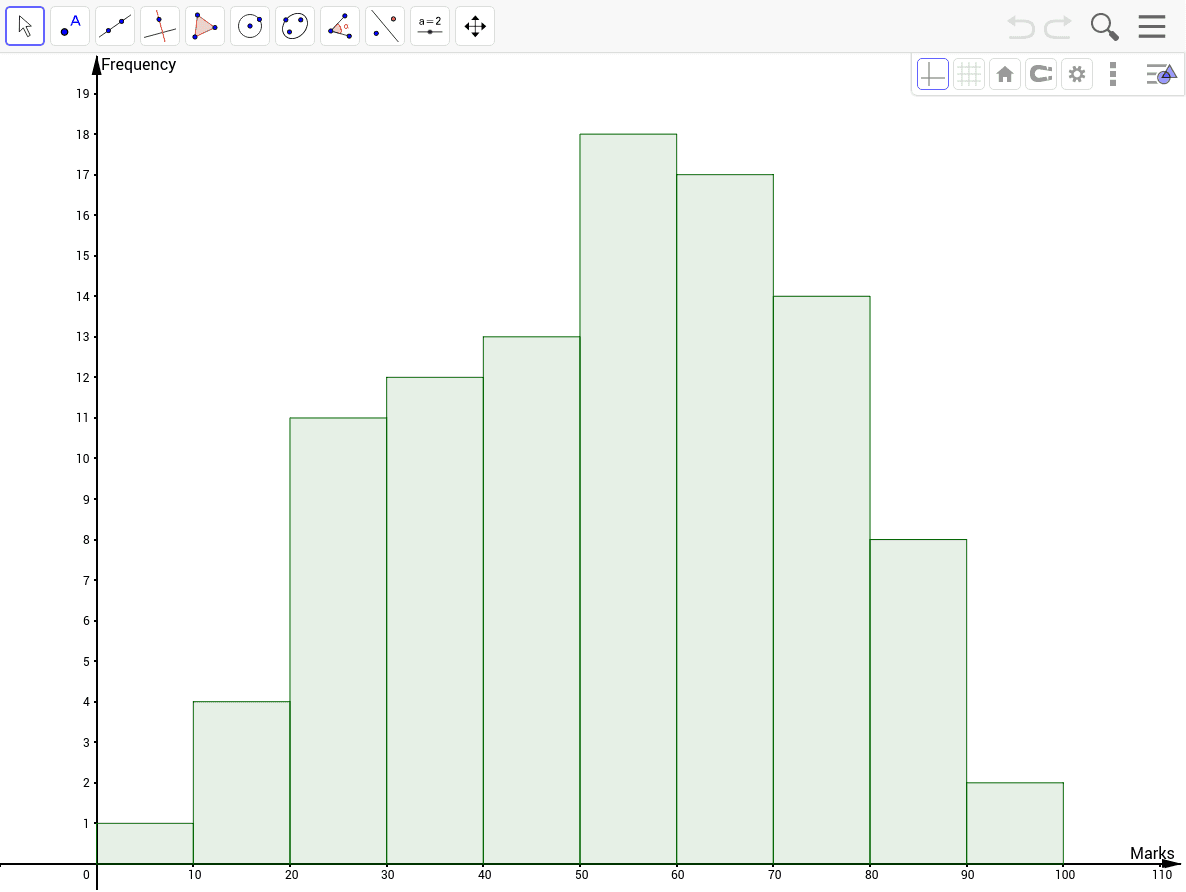Select the Perpendicular Line tool
This screenshot has height=892, width=1186.
[160, 26]
